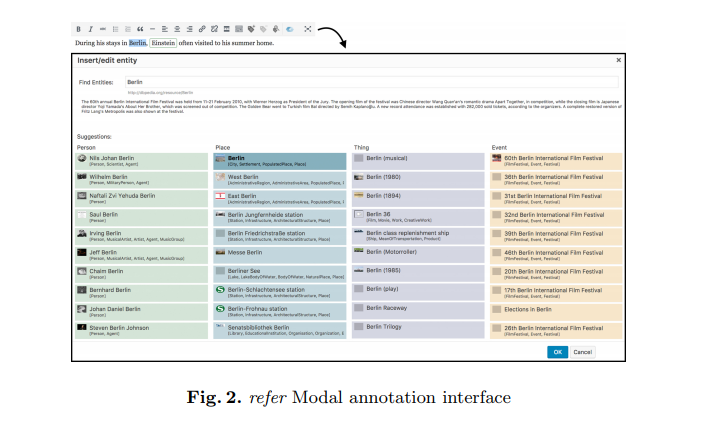
Task: Align text right
Action: pos(189,29)
